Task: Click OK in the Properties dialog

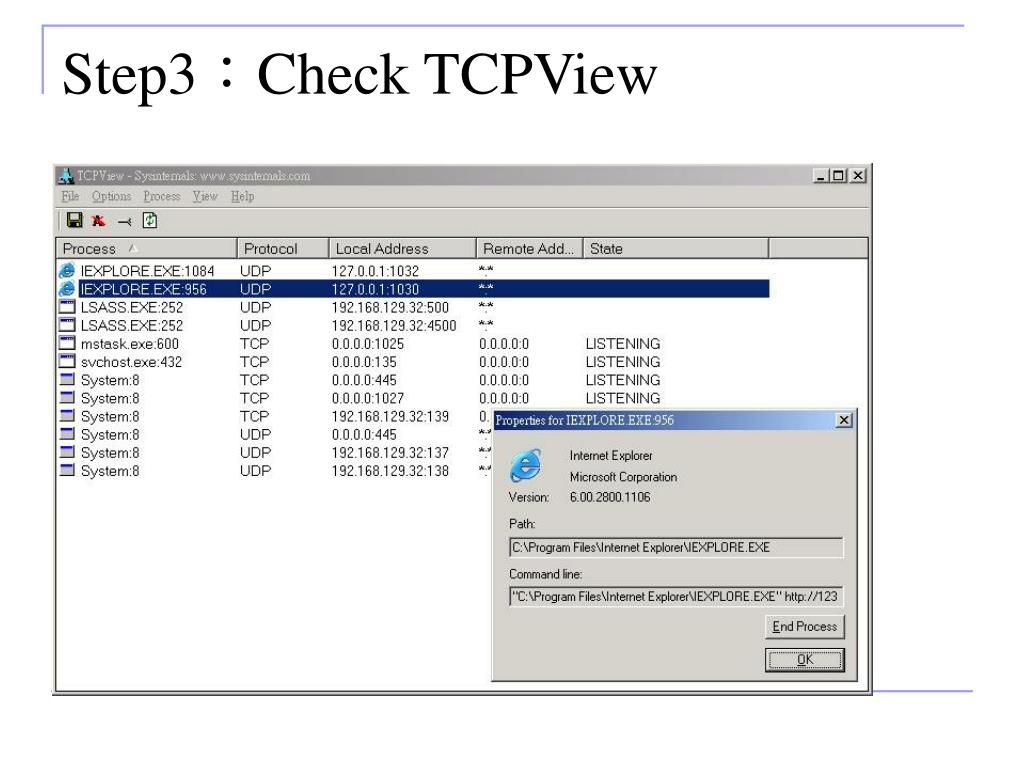Action: click(x=805, y=660)
